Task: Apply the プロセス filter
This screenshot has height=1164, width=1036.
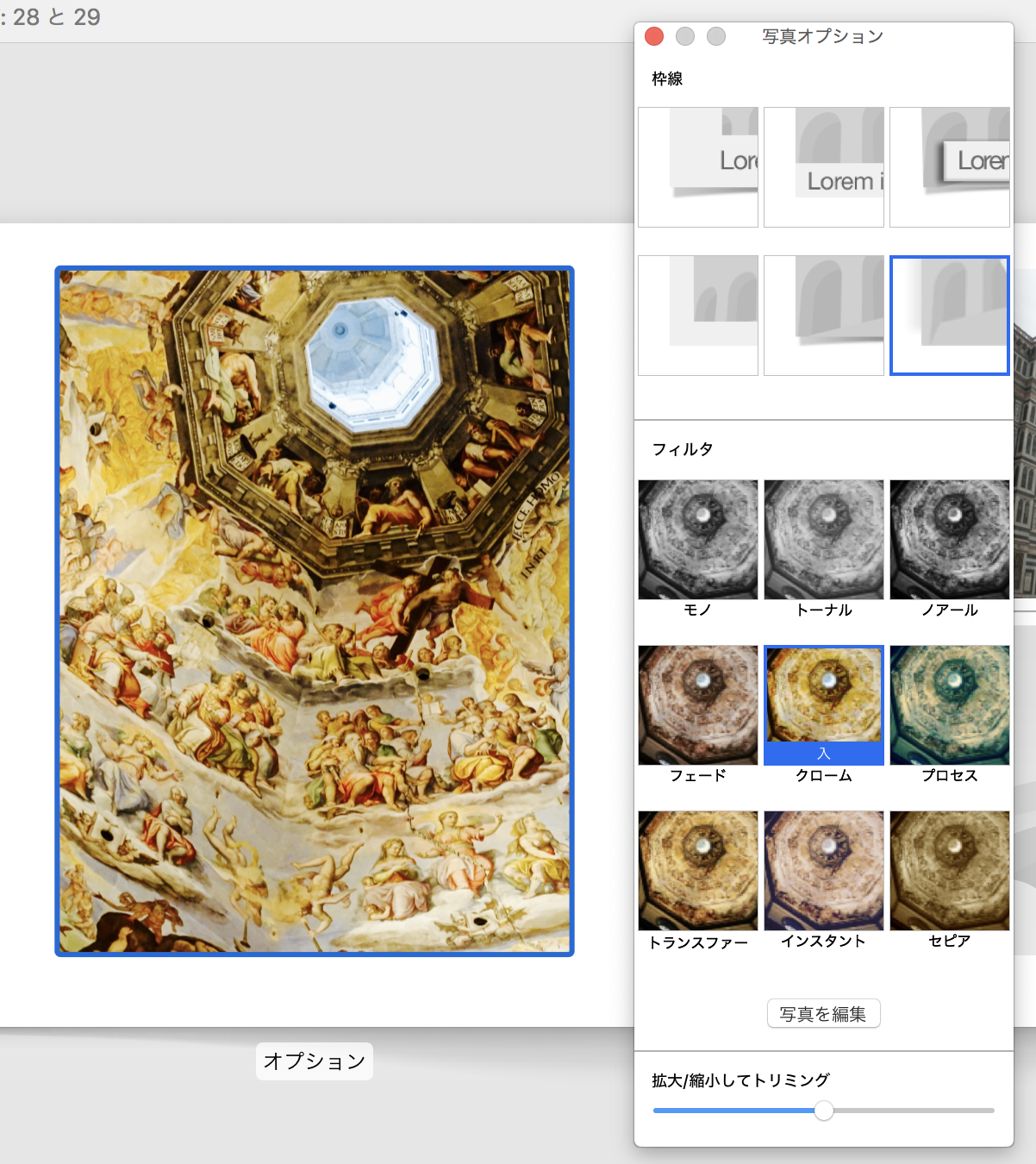Action: [950, 705]
